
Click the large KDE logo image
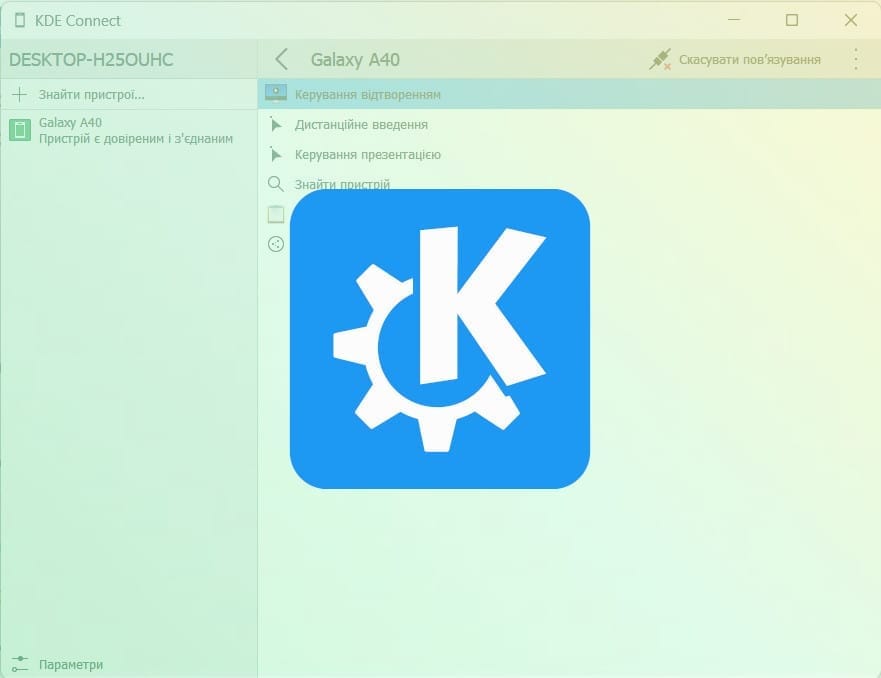click(440, 338)
